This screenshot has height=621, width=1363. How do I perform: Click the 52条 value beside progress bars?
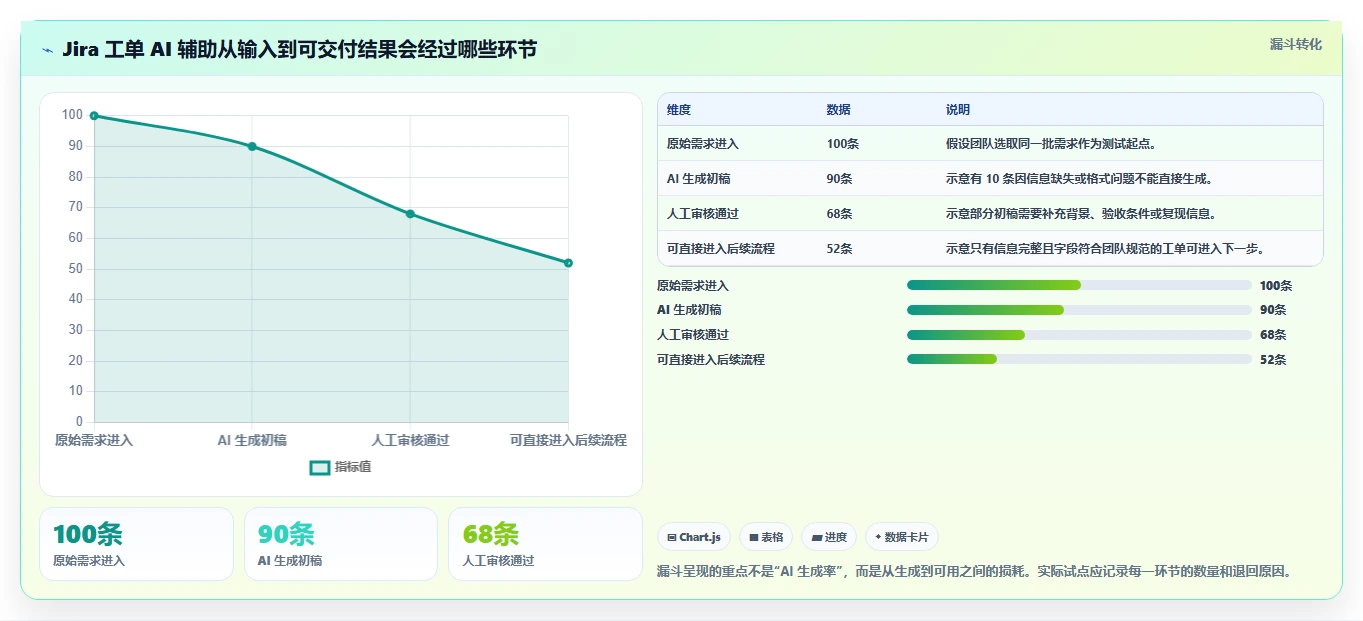[1273, 360]
